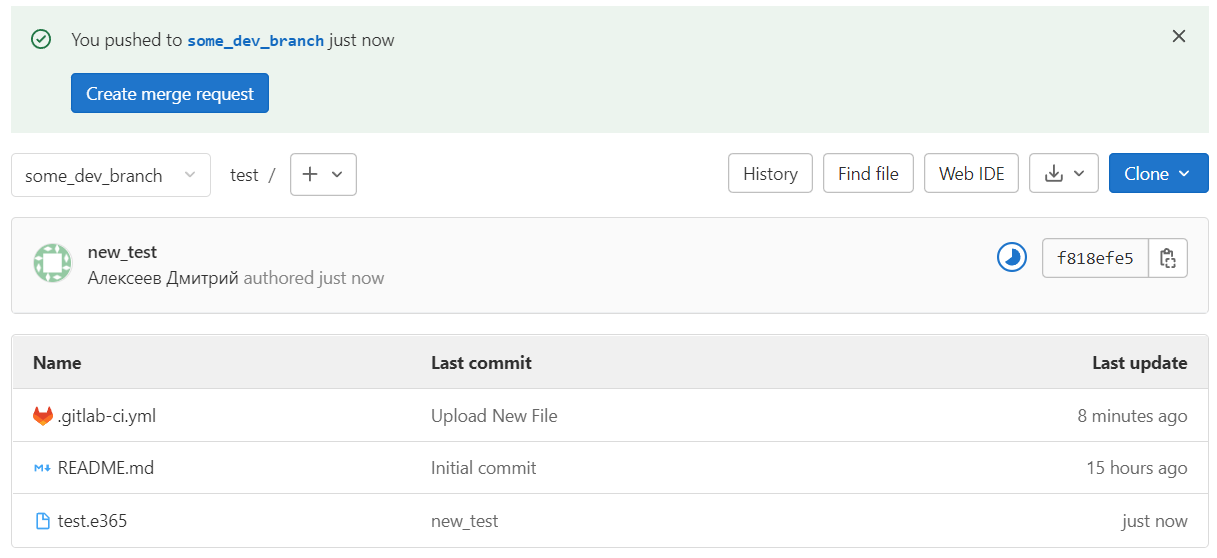
Task: Expand the some_dev_branch branch selector
Action: tap(111, 175)
